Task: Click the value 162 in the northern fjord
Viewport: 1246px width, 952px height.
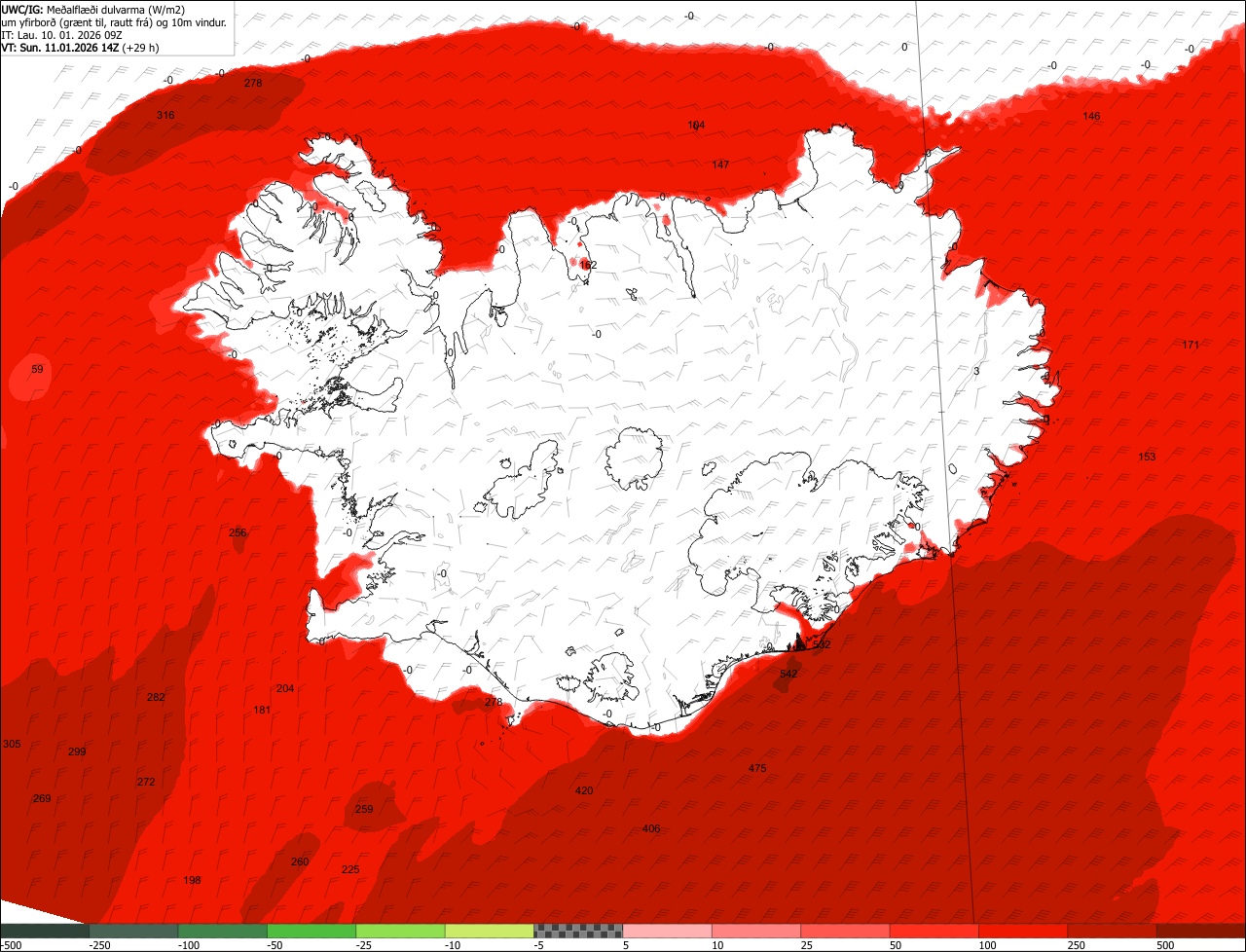Action: pyautogui.click(x=588, y=265)
